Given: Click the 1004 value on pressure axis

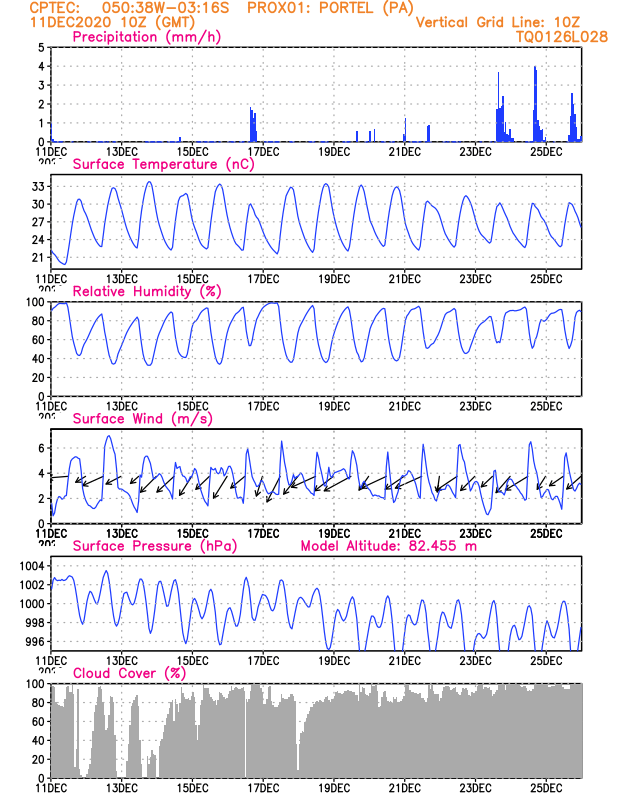Looking at the screenshot, I should (x=32, y=566).
